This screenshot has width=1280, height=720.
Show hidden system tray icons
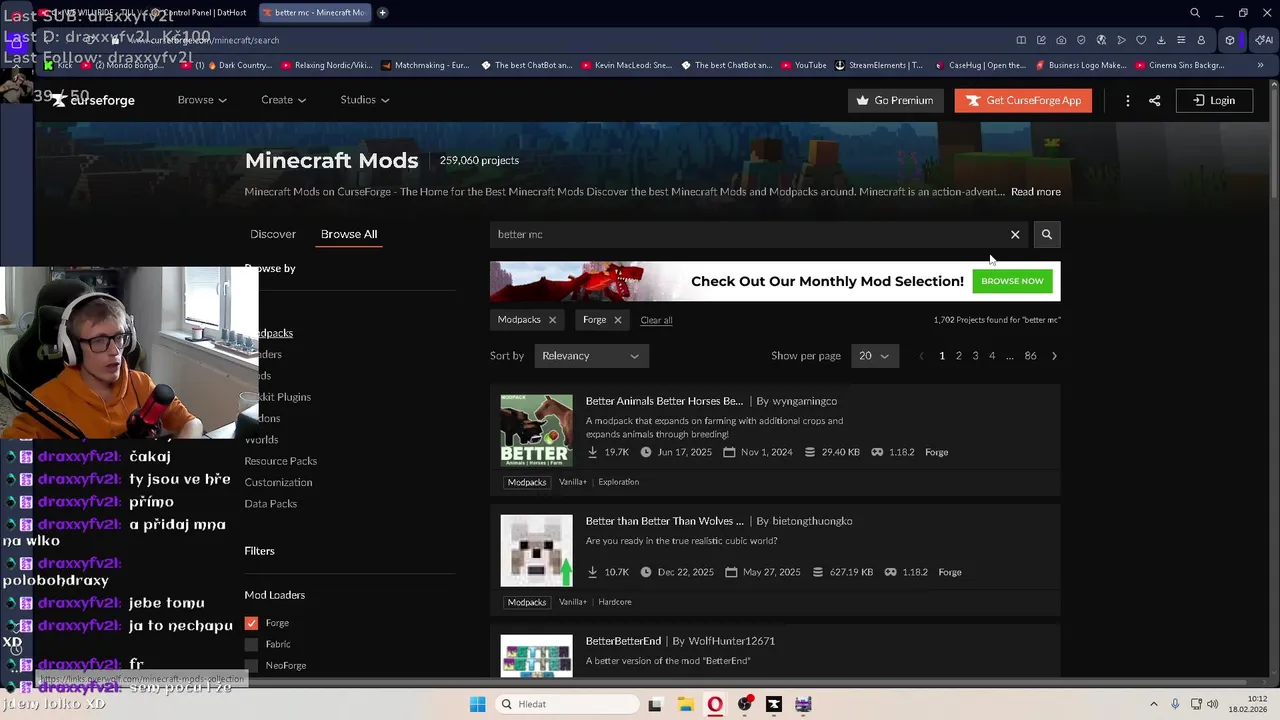(1153, 704)
